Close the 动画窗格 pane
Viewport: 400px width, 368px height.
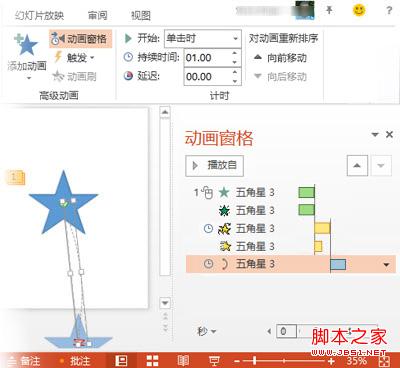click(x=389, y=135)
